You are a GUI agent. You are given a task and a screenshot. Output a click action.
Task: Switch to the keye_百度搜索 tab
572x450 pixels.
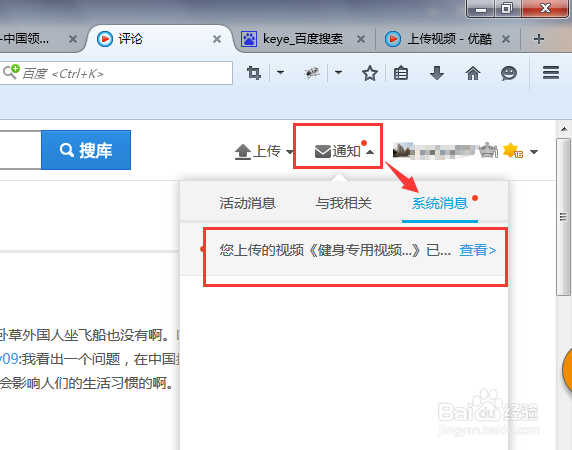tap(303, 39)
